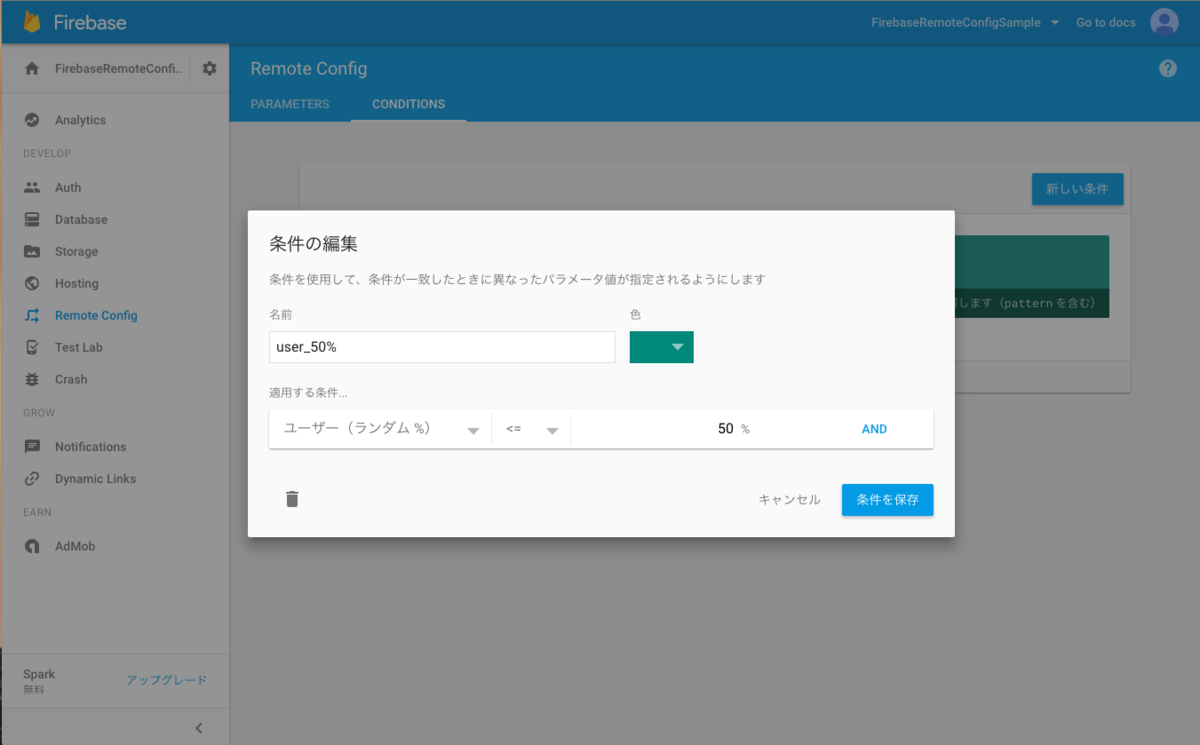
Task: Click the アップグレード upgrade link
Action: click(x=166, y=680)
